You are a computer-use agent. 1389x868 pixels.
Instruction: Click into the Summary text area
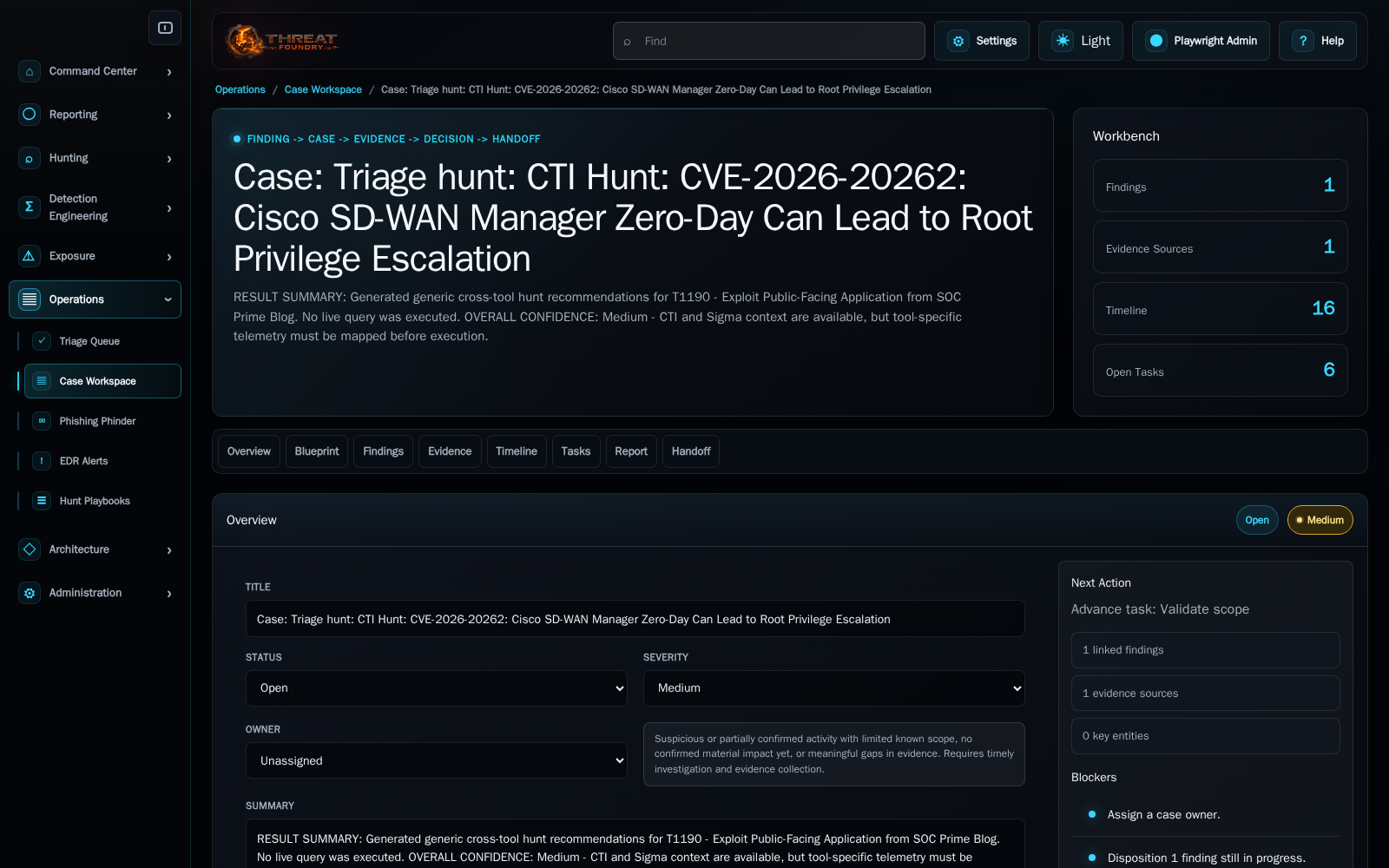[x=635, y=844]
